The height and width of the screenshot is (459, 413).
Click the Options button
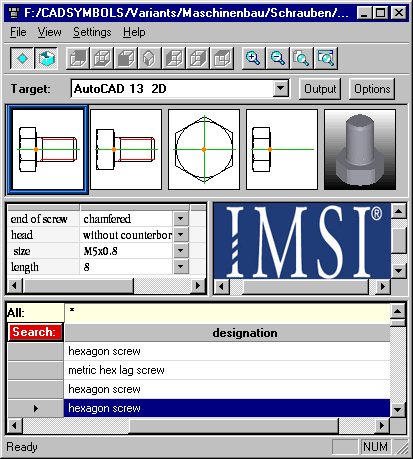372,89
